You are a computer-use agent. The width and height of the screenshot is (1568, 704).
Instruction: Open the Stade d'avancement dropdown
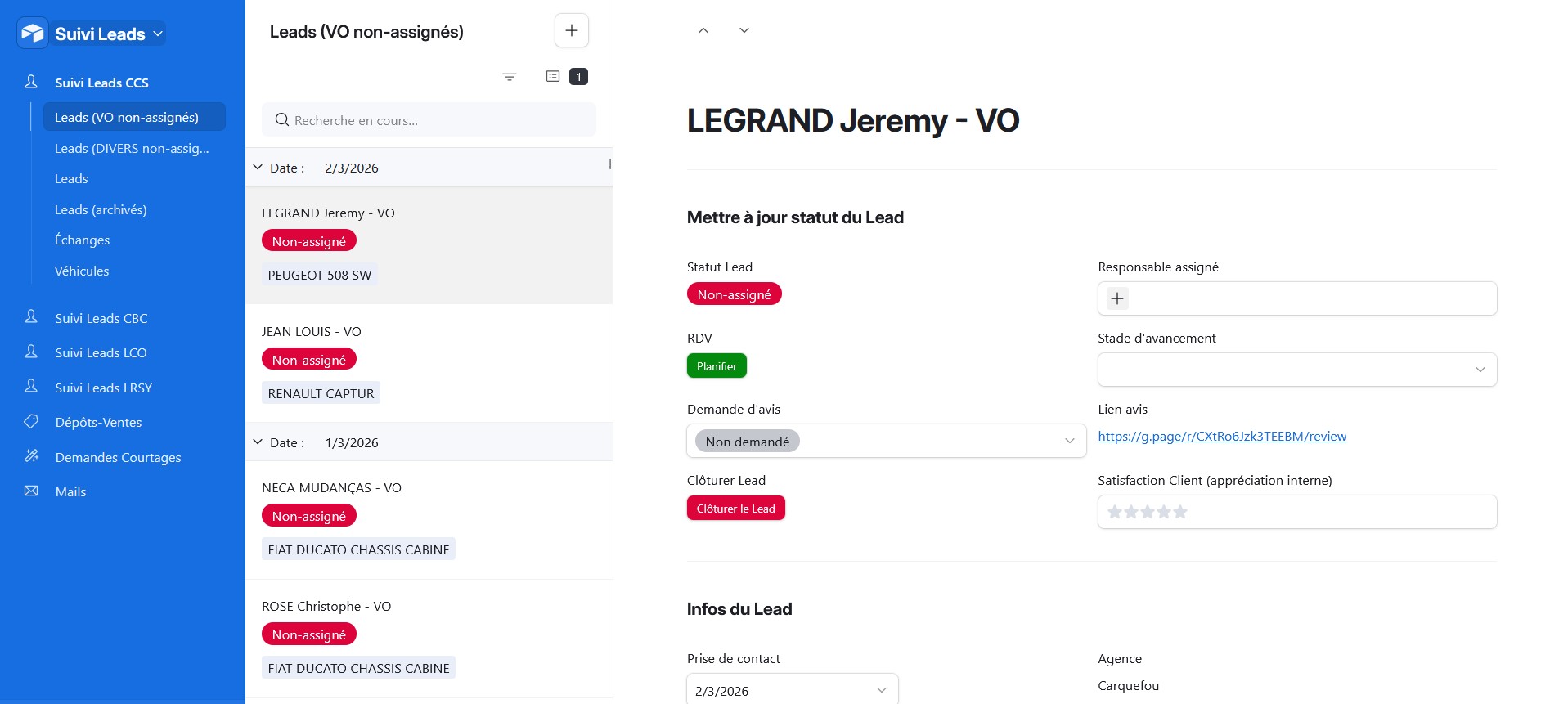[1296, 370]
